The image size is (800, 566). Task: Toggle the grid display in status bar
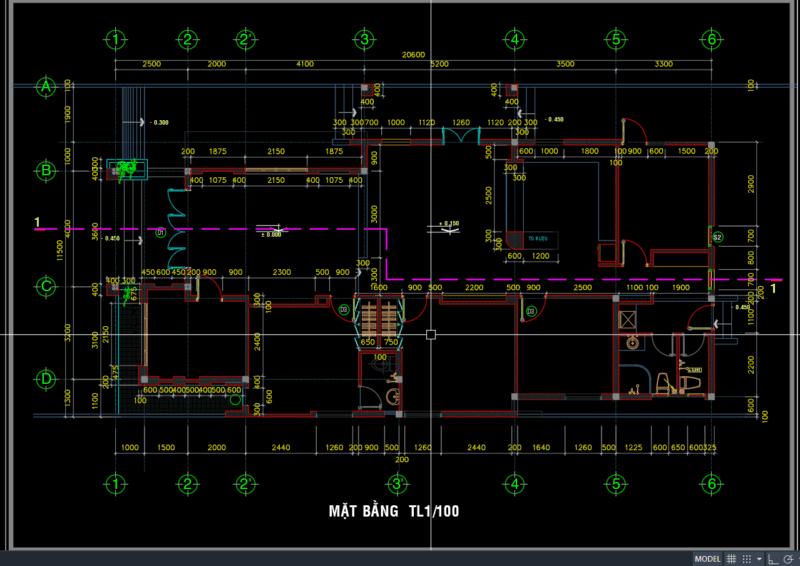point(732,558)
